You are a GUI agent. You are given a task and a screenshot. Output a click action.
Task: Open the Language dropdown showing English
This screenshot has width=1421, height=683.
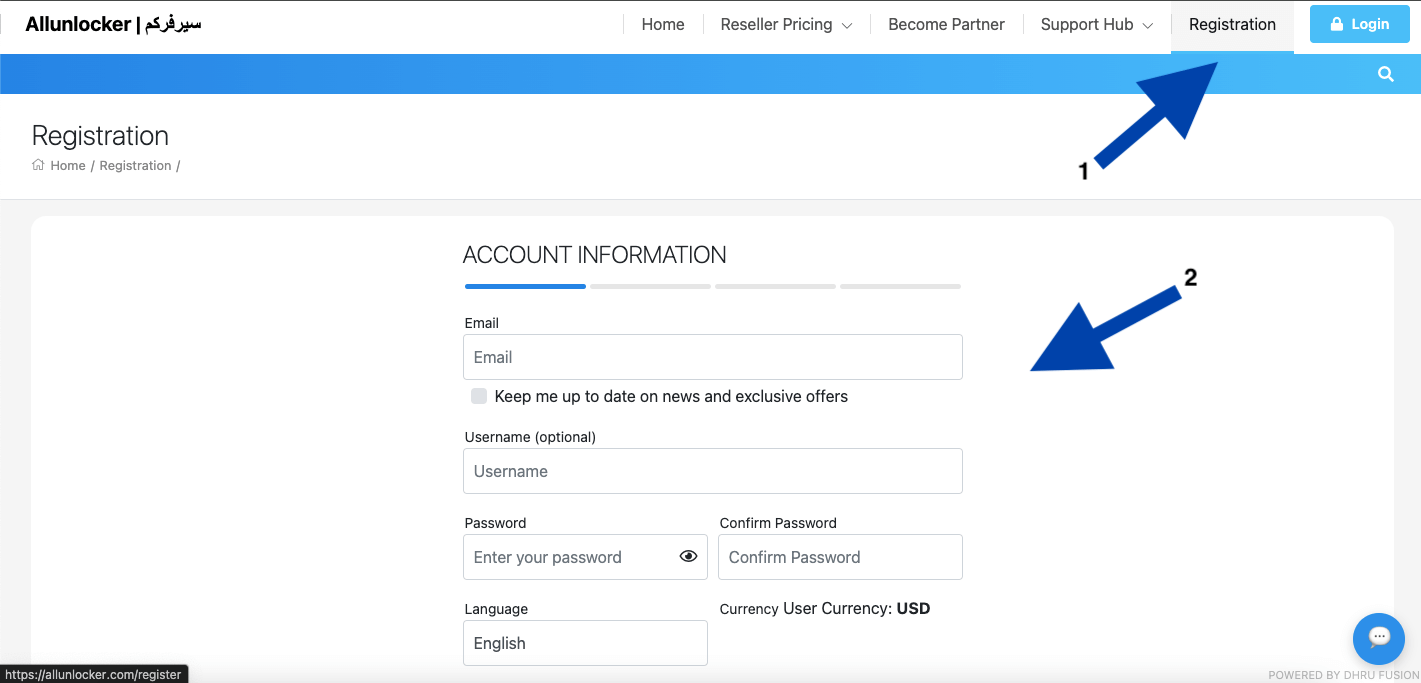tap(585, 643)
